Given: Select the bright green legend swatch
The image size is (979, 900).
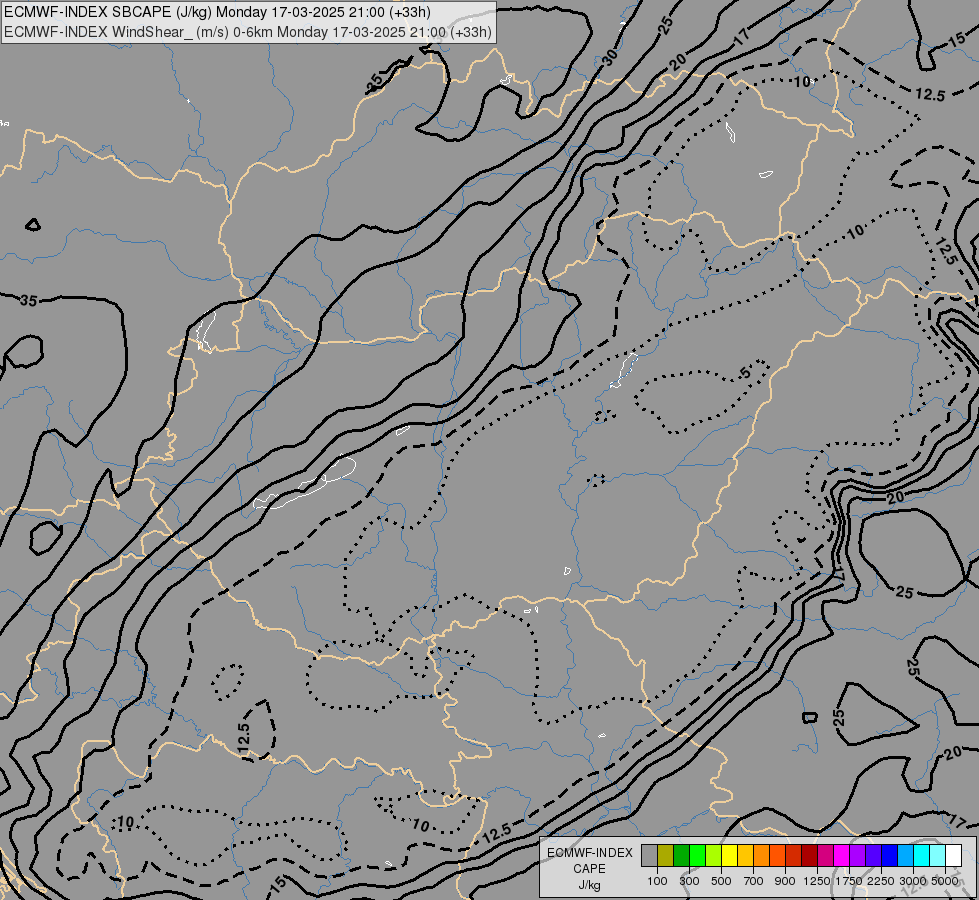Looking at the screenshot, I should click(x=697, y=856).
